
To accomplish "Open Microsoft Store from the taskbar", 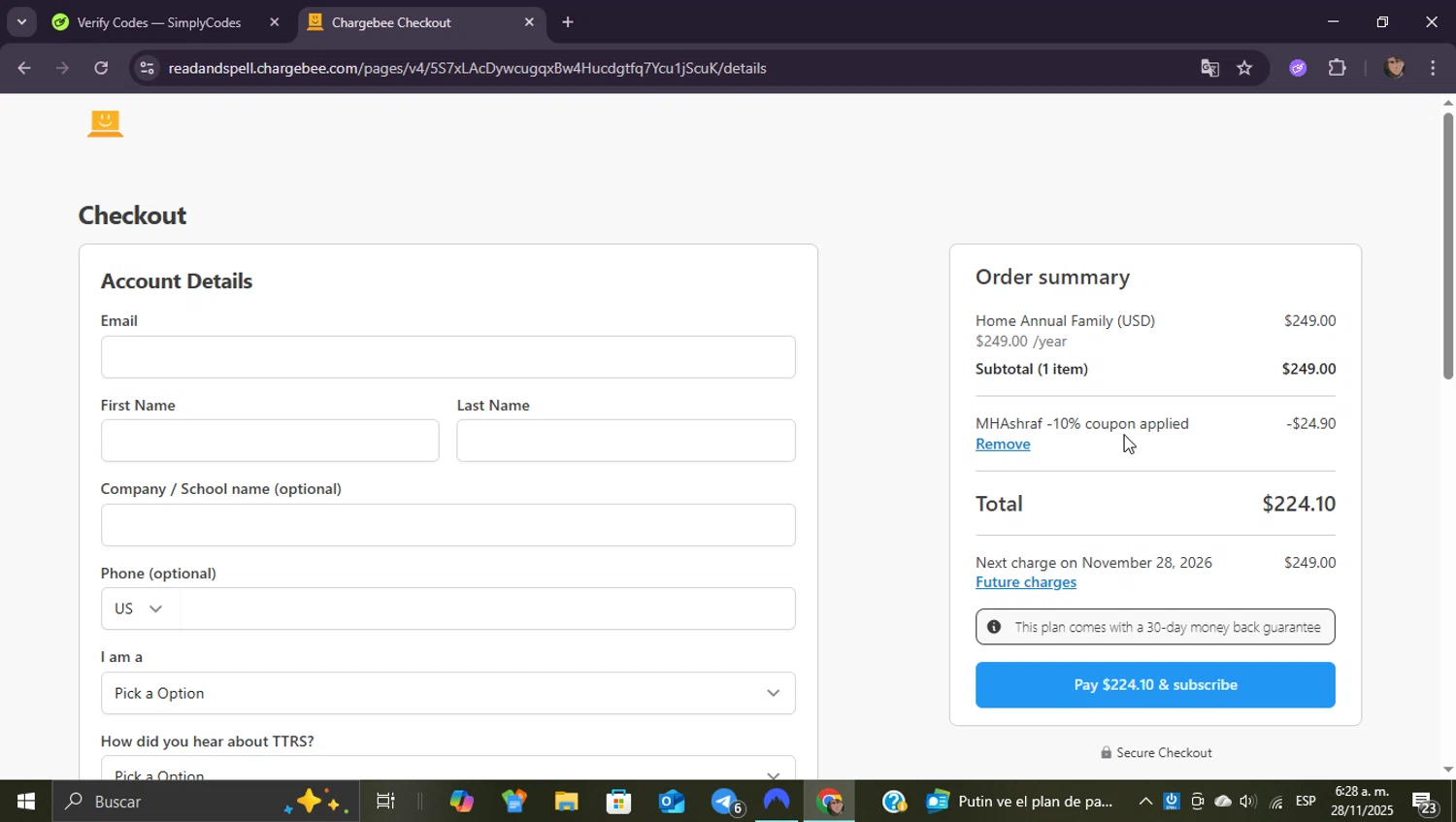I will click(618, 802).
